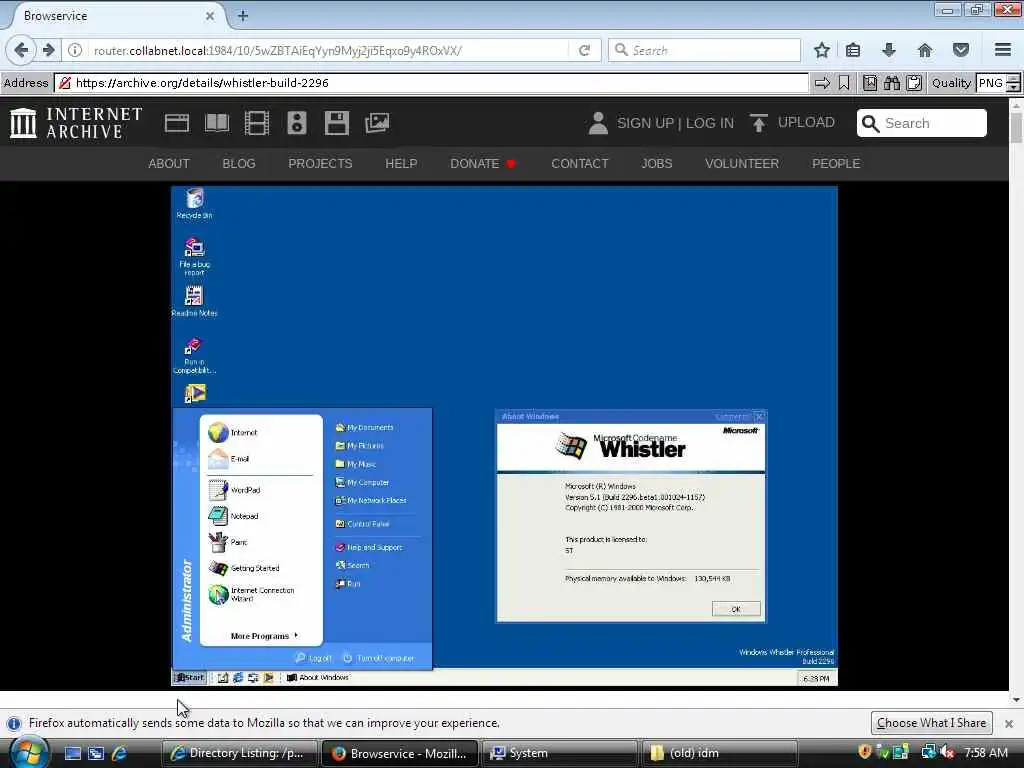
Task: Click the Whistler screenshot image
Action: tap(504, 436)
